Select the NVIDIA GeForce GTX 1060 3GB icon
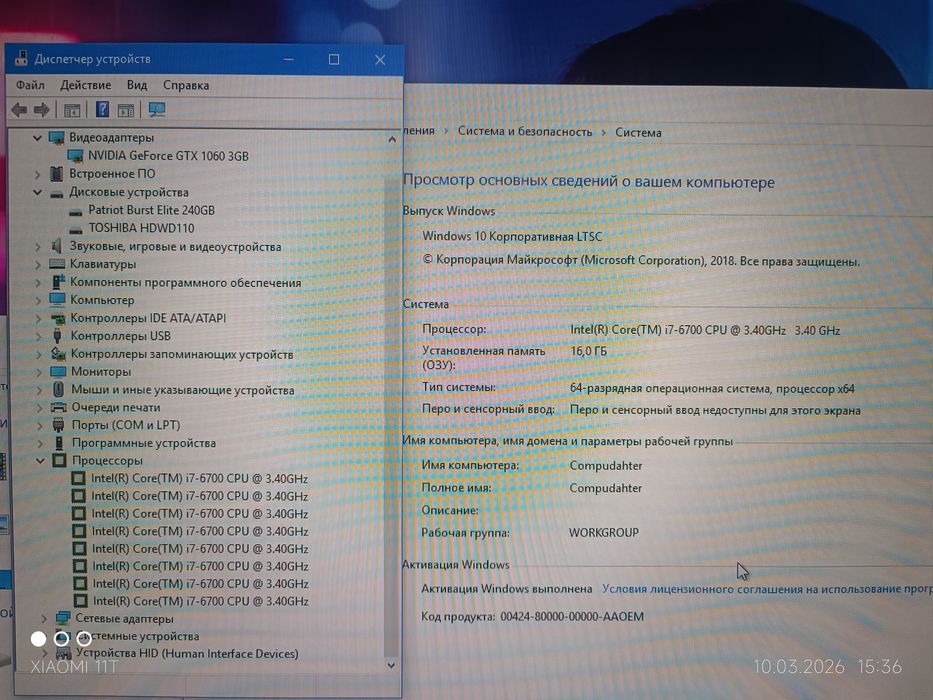The width and height of the screenshot is (933, 700). pyautogui.click(x=76, y=156)
